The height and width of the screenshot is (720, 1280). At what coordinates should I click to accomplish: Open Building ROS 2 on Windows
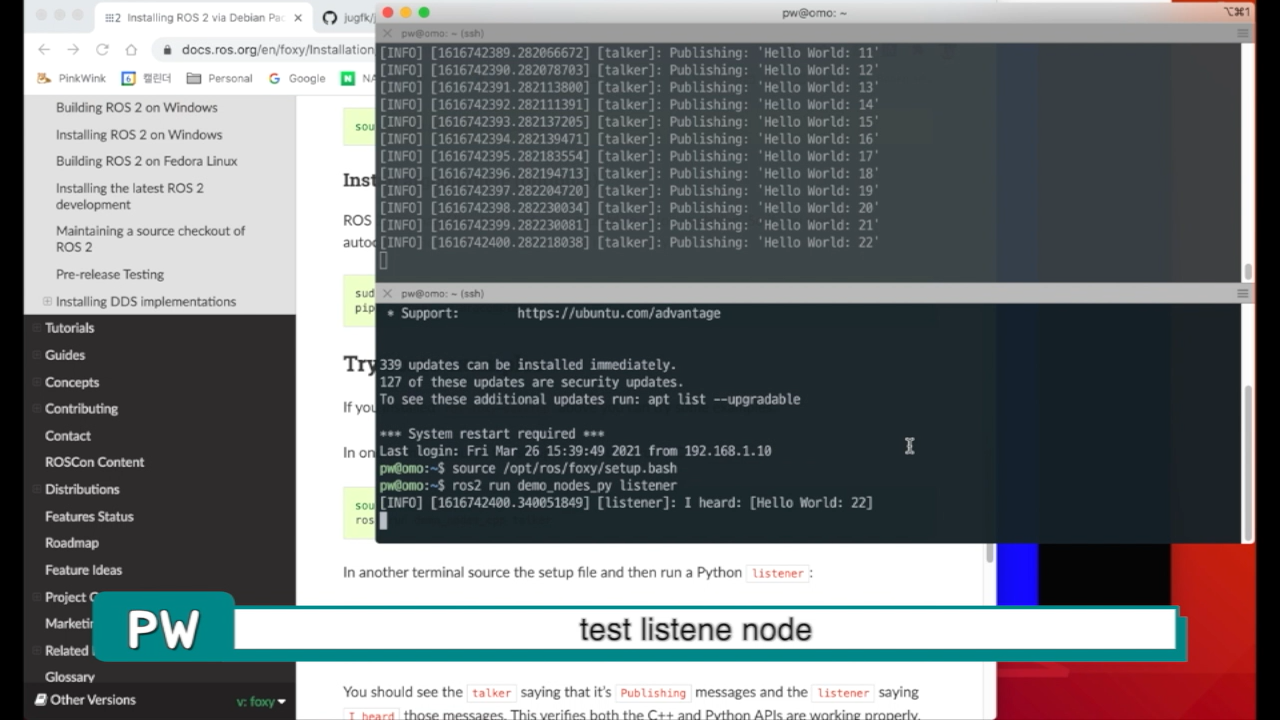136,107
